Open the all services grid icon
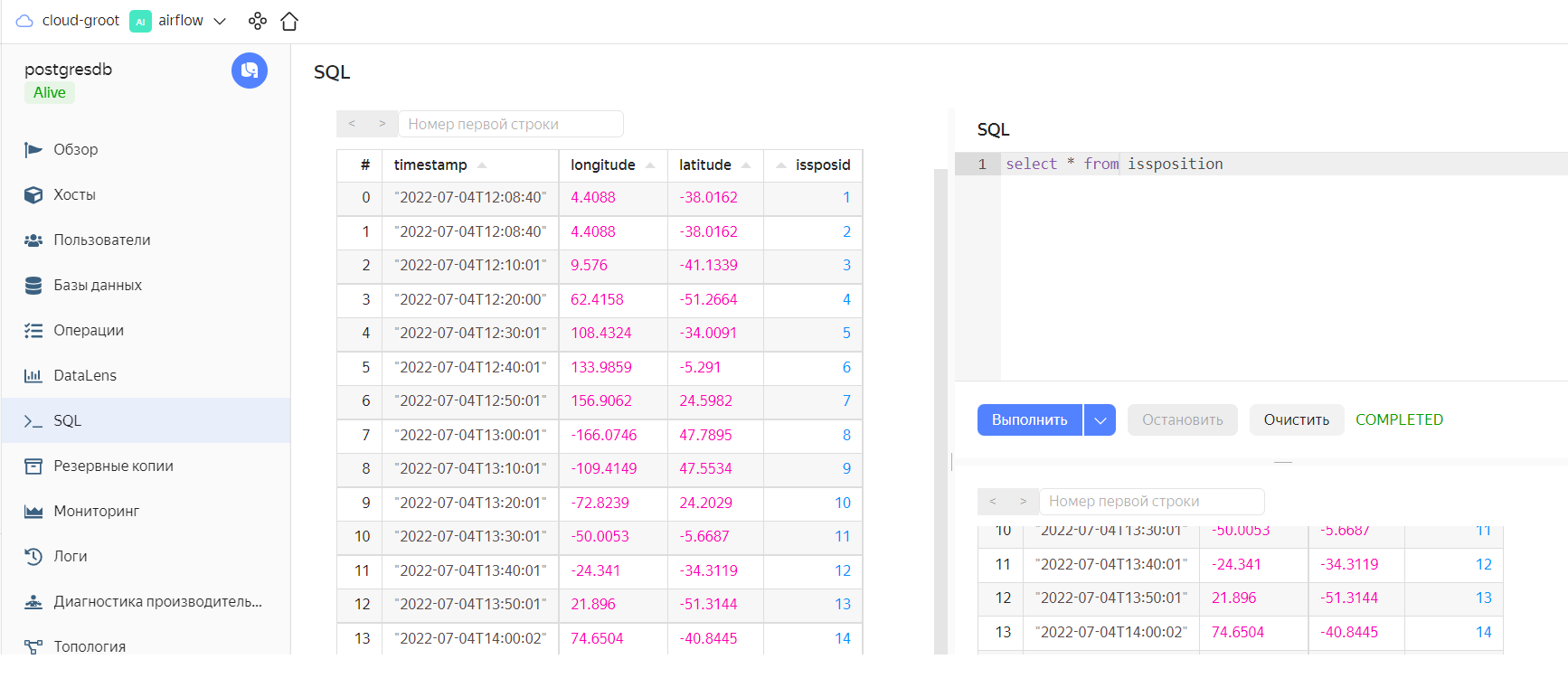The width and height of the screenshot is (1568, 678). pos(258,21)
